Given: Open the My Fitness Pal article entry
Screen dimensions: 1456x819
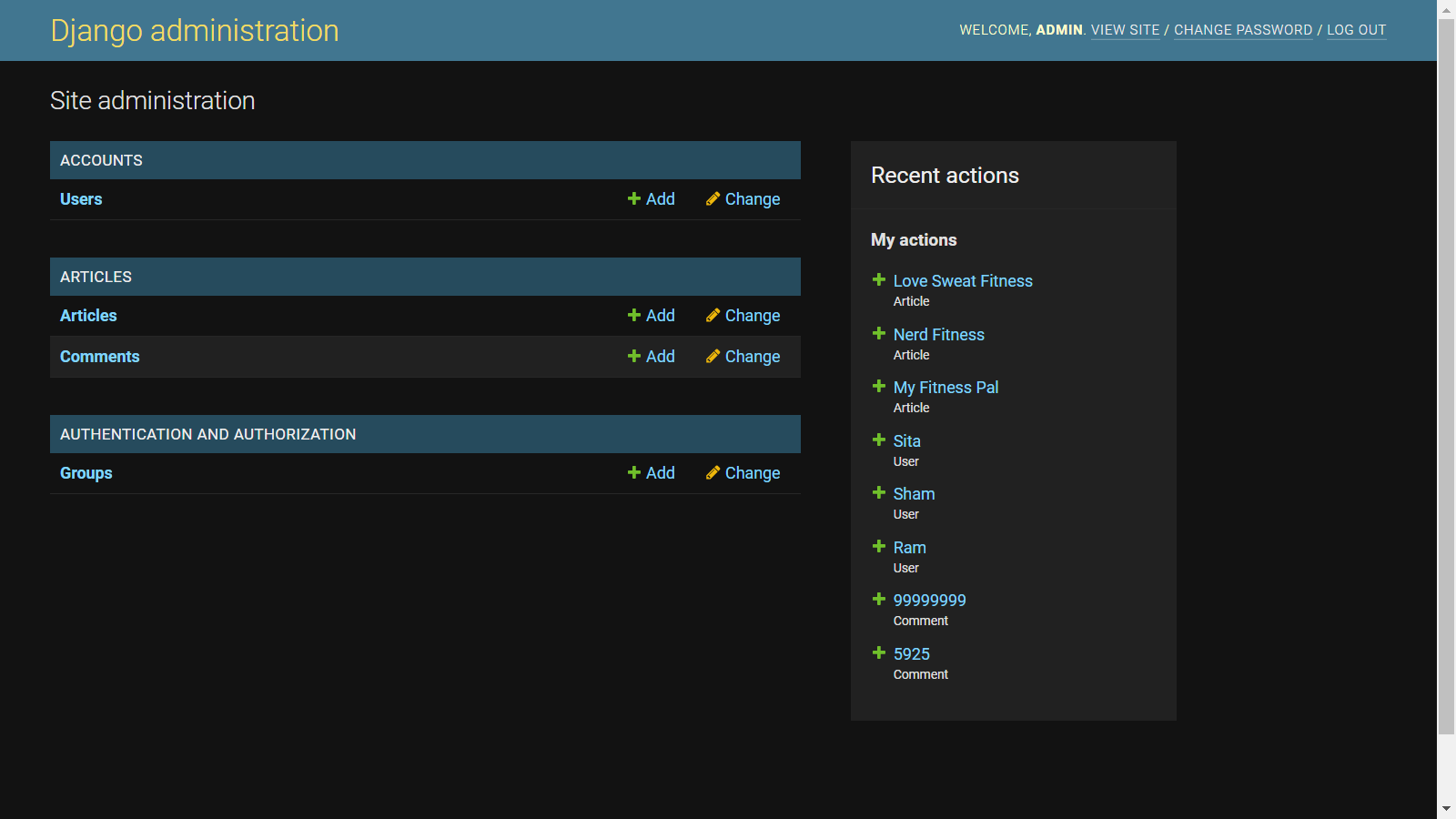Looking at the screenshot, I should coord(945,387).
